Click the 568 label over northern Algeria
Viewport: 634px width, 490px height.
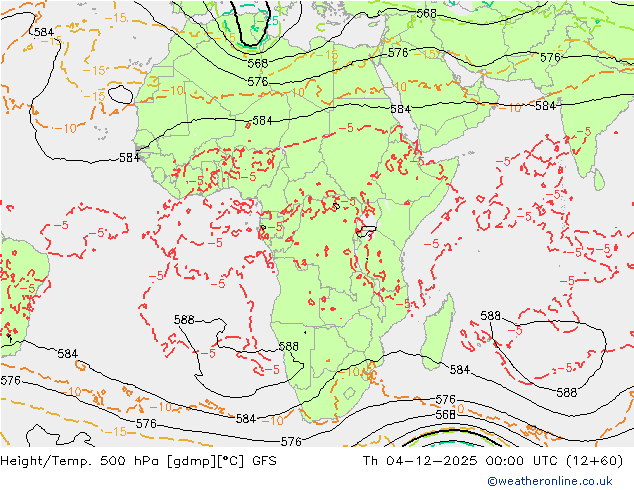pos(258,63)
